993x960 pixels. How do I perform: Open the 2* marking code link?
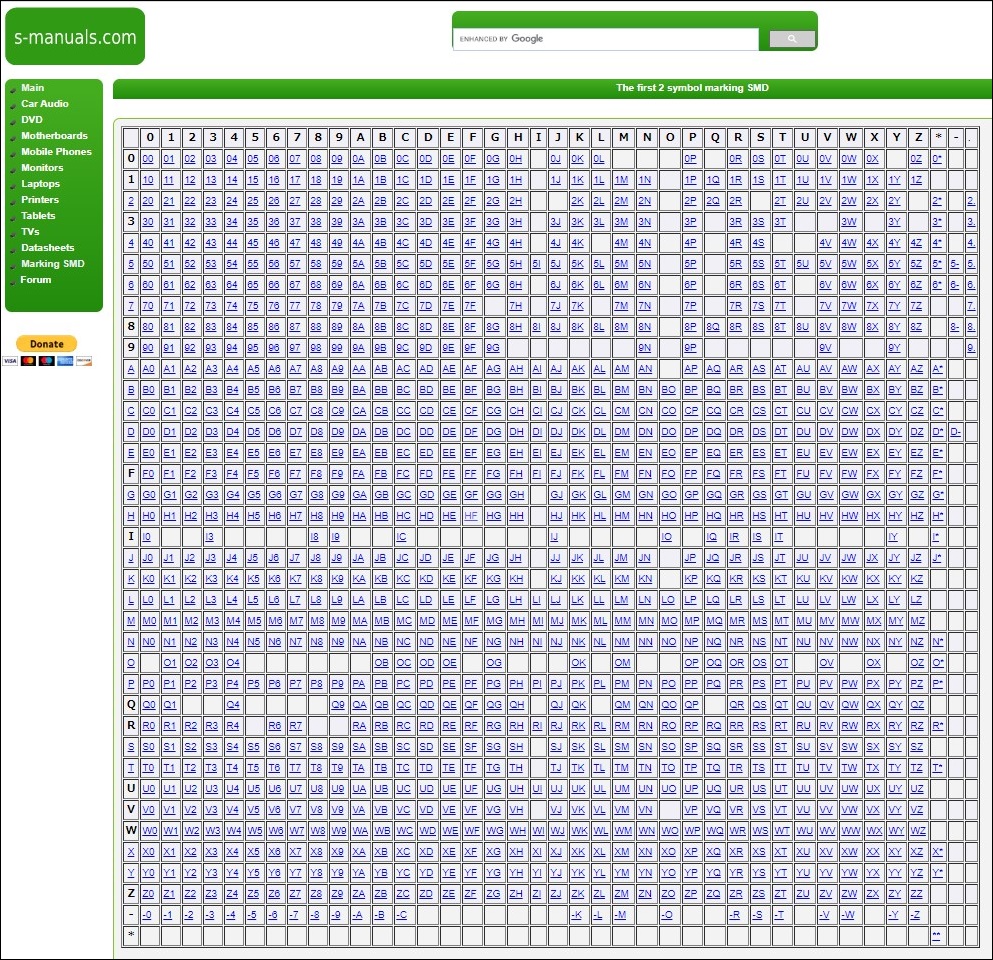point(937,201)
